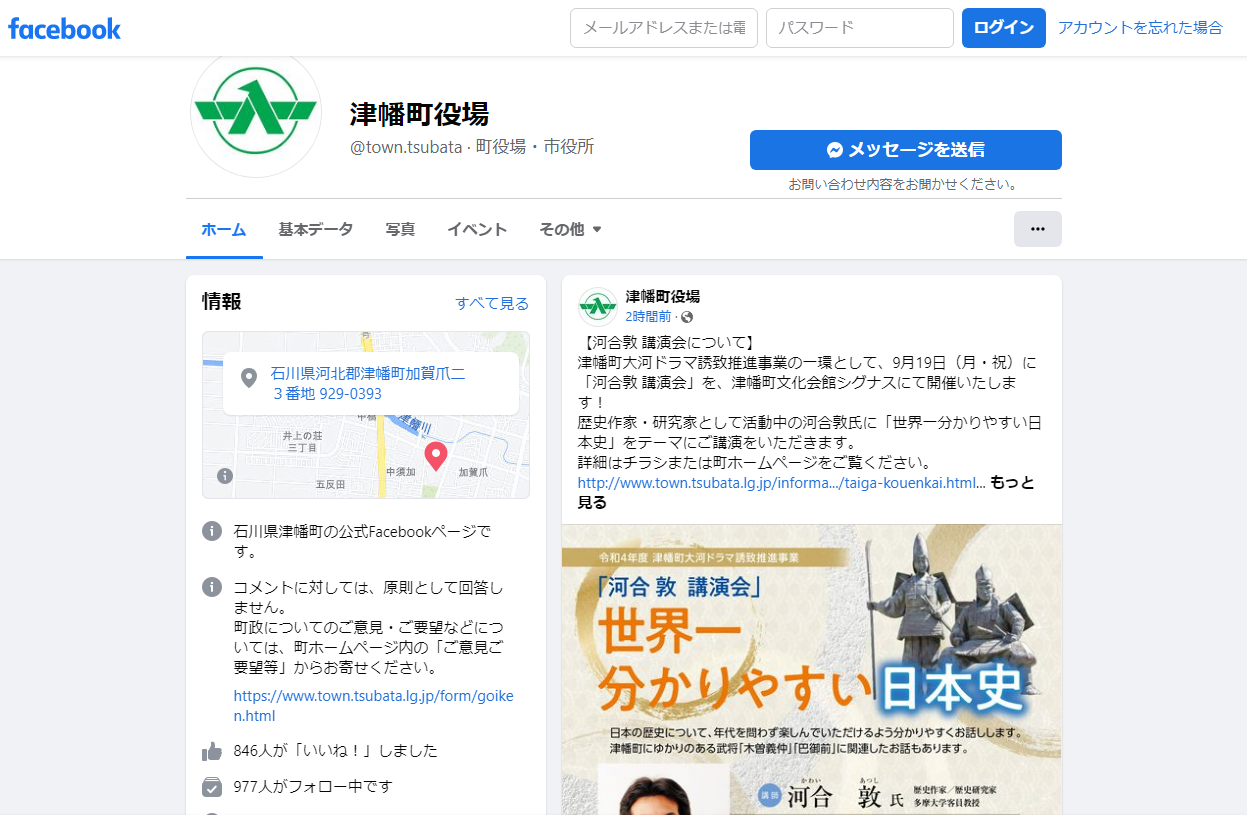Click the red map pin marker
This screenshot has width=1247, height=815.
(435, 456)
